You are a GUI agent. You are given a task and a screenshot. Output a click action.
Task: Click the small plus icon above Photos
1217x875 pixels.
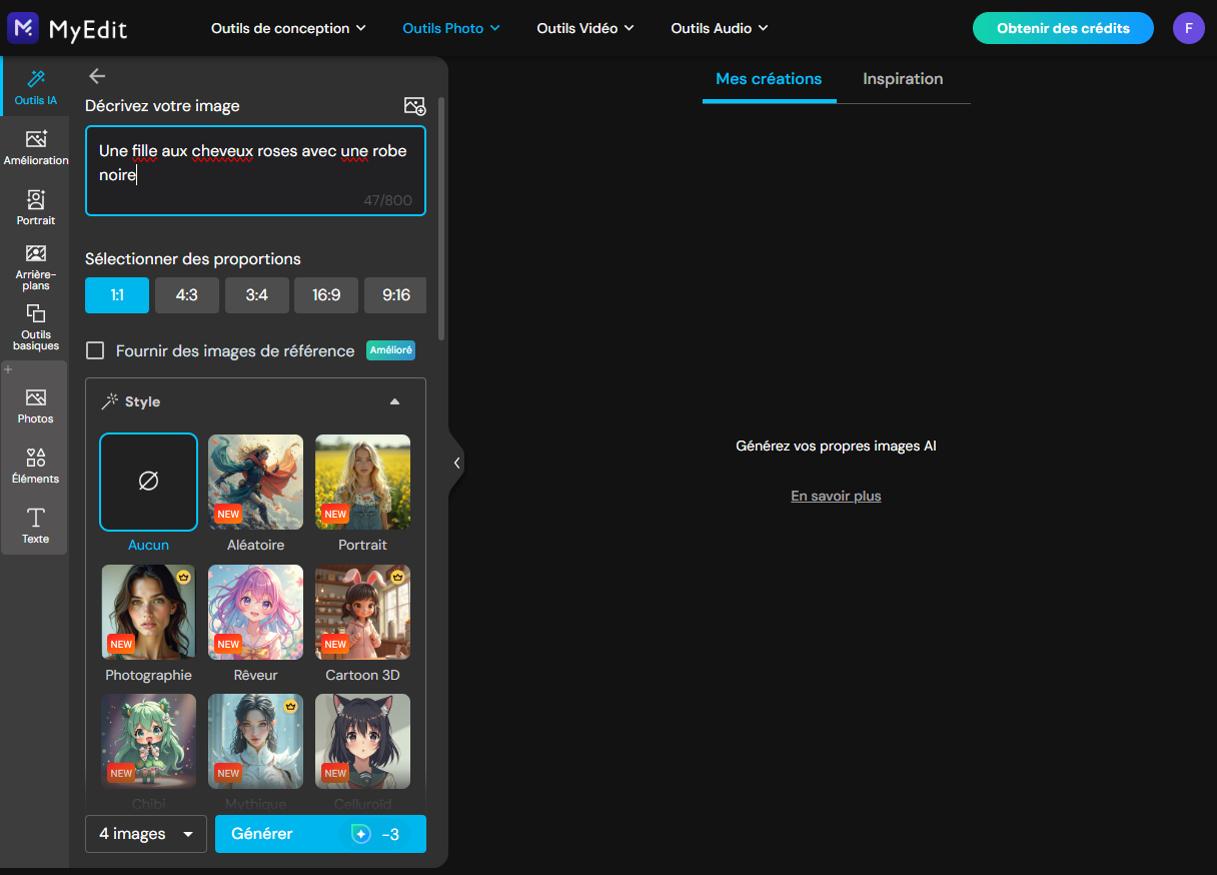(9, 370)
